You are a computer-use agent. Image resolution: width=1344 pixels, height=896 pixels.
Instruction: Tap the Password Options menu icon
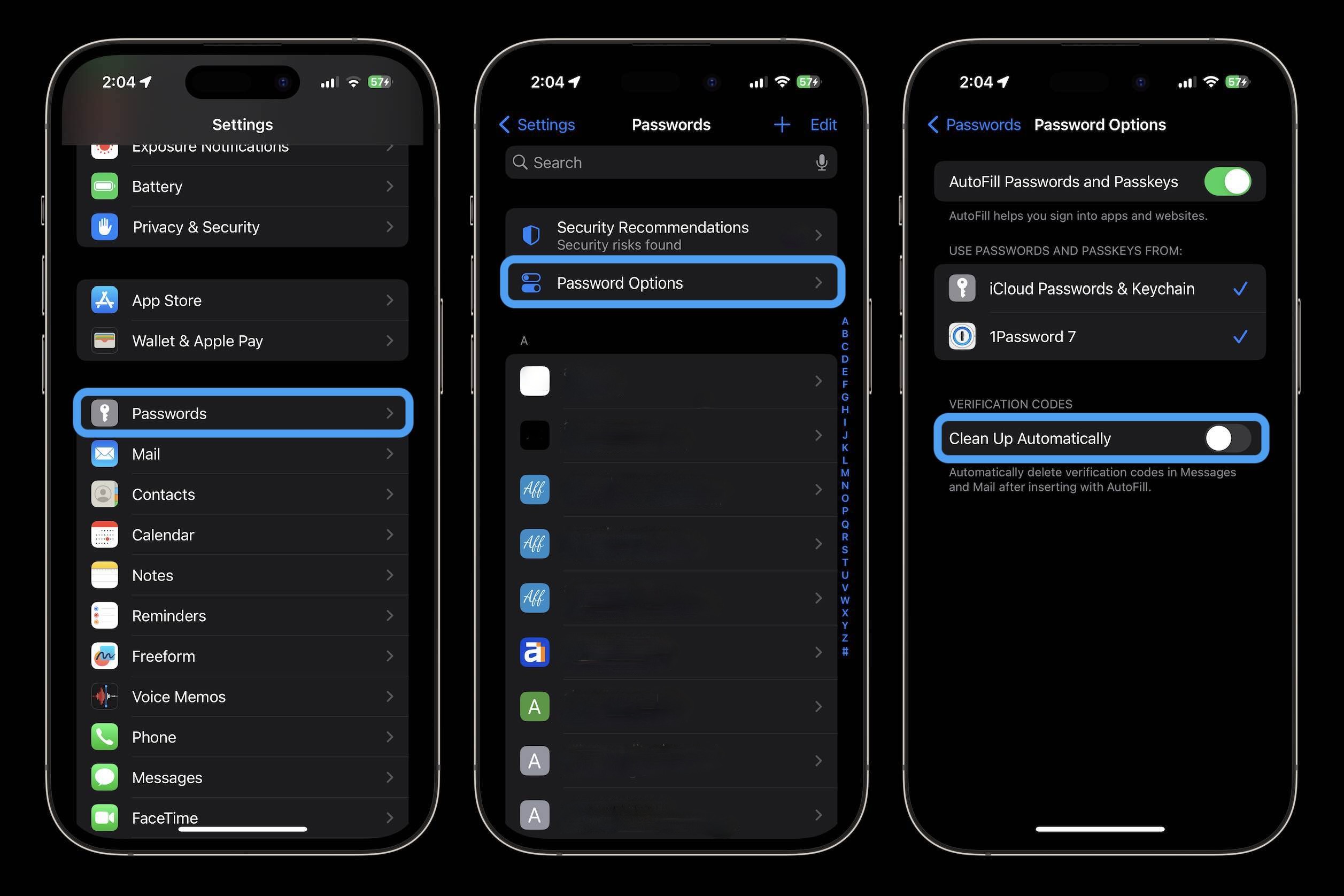click(x=530, y=283)
